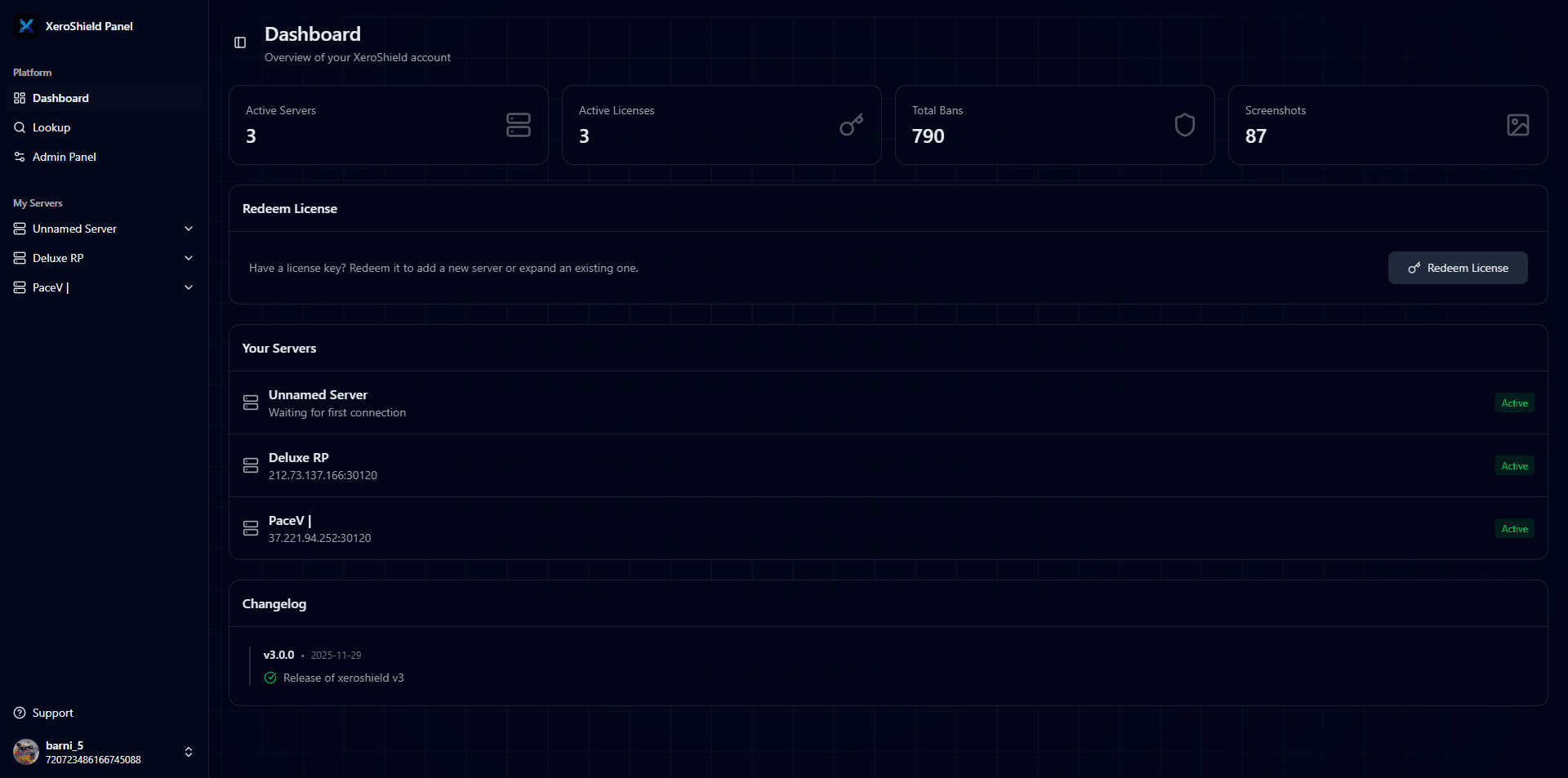
Task: Toggle the sidebar collapse icon near Dashboard title
Action: pos(240,42)
